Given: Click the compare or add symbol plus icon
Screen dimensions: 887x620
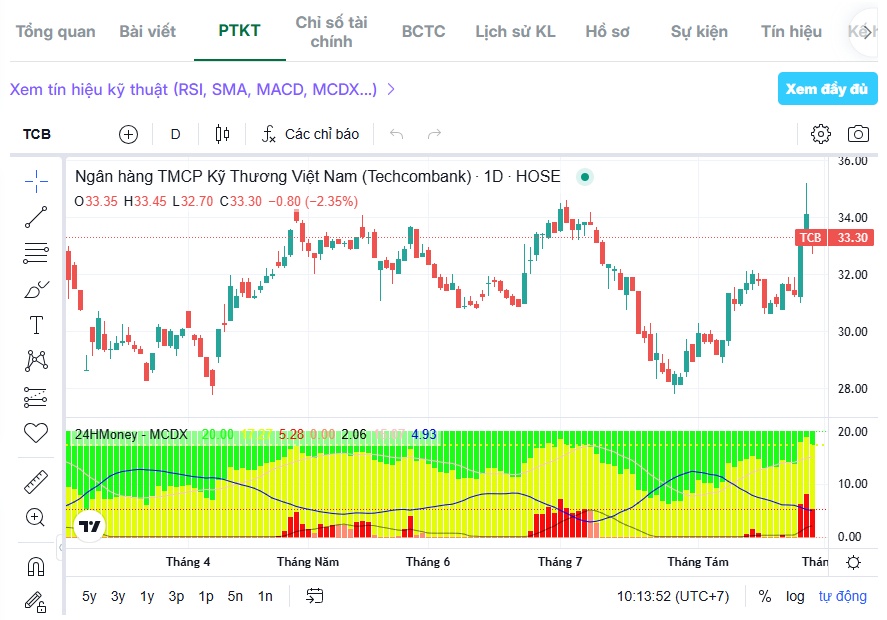Looking at the screenshot, I should [x=128, y=134].
